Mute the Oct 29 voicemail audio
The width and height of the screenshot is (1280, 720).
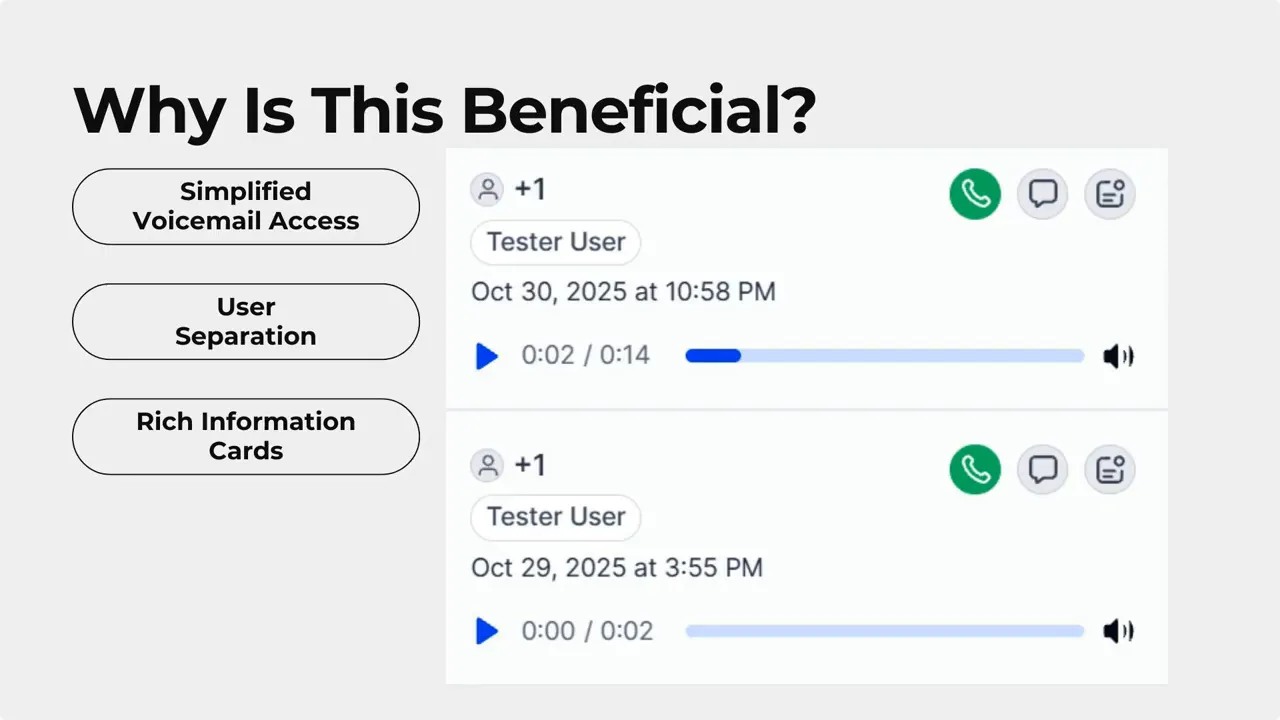click(1117, 631)
